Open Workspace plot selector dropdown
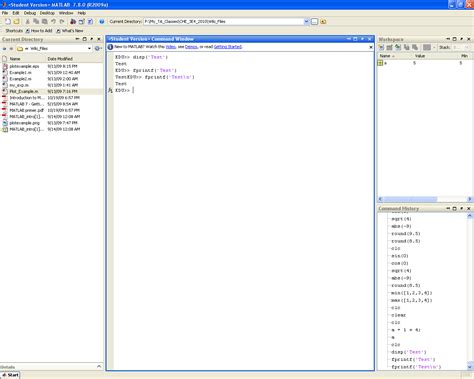474x379 pixels. [434, 47]
